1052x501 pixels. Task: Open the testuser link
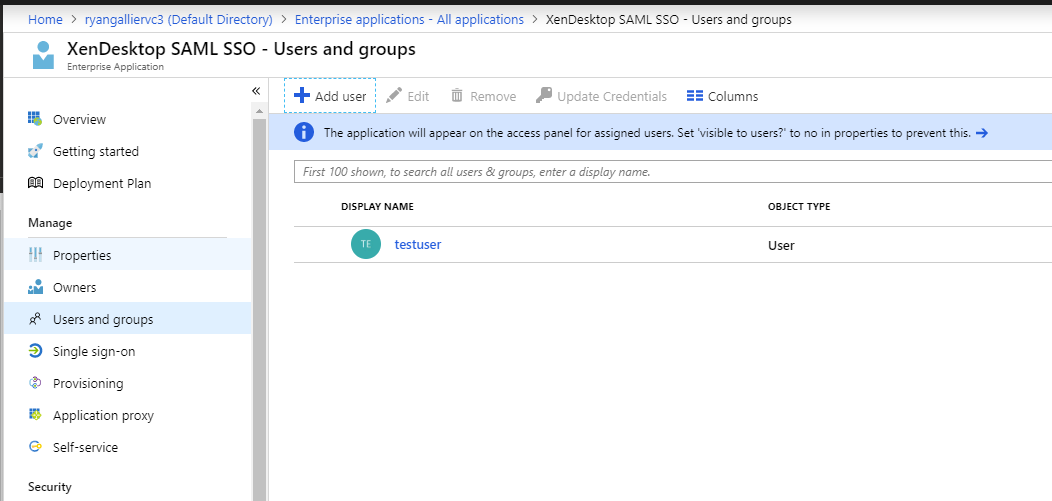click(418, 244)
